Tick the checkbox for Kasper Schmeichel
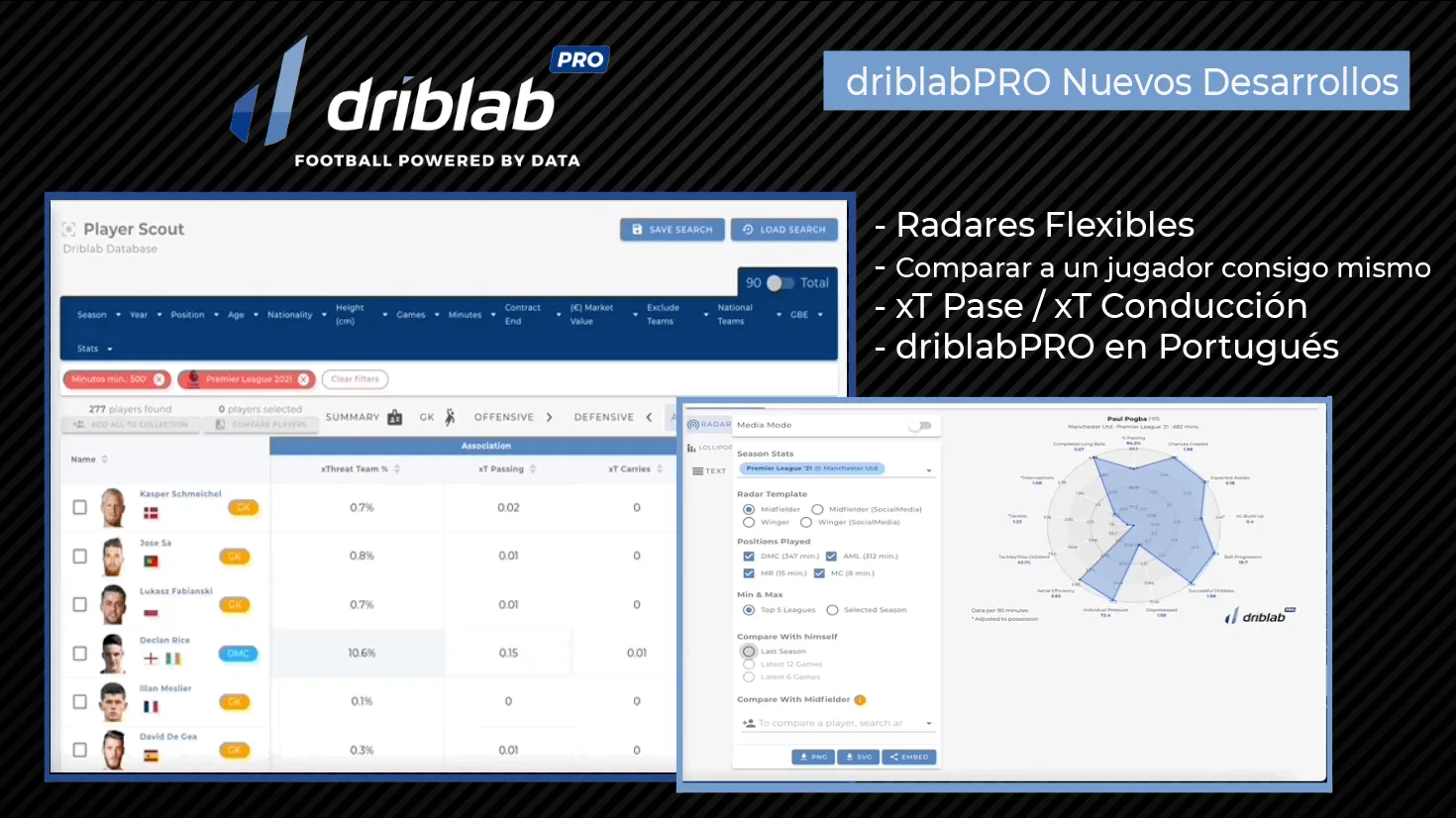 tap(80, 507)
